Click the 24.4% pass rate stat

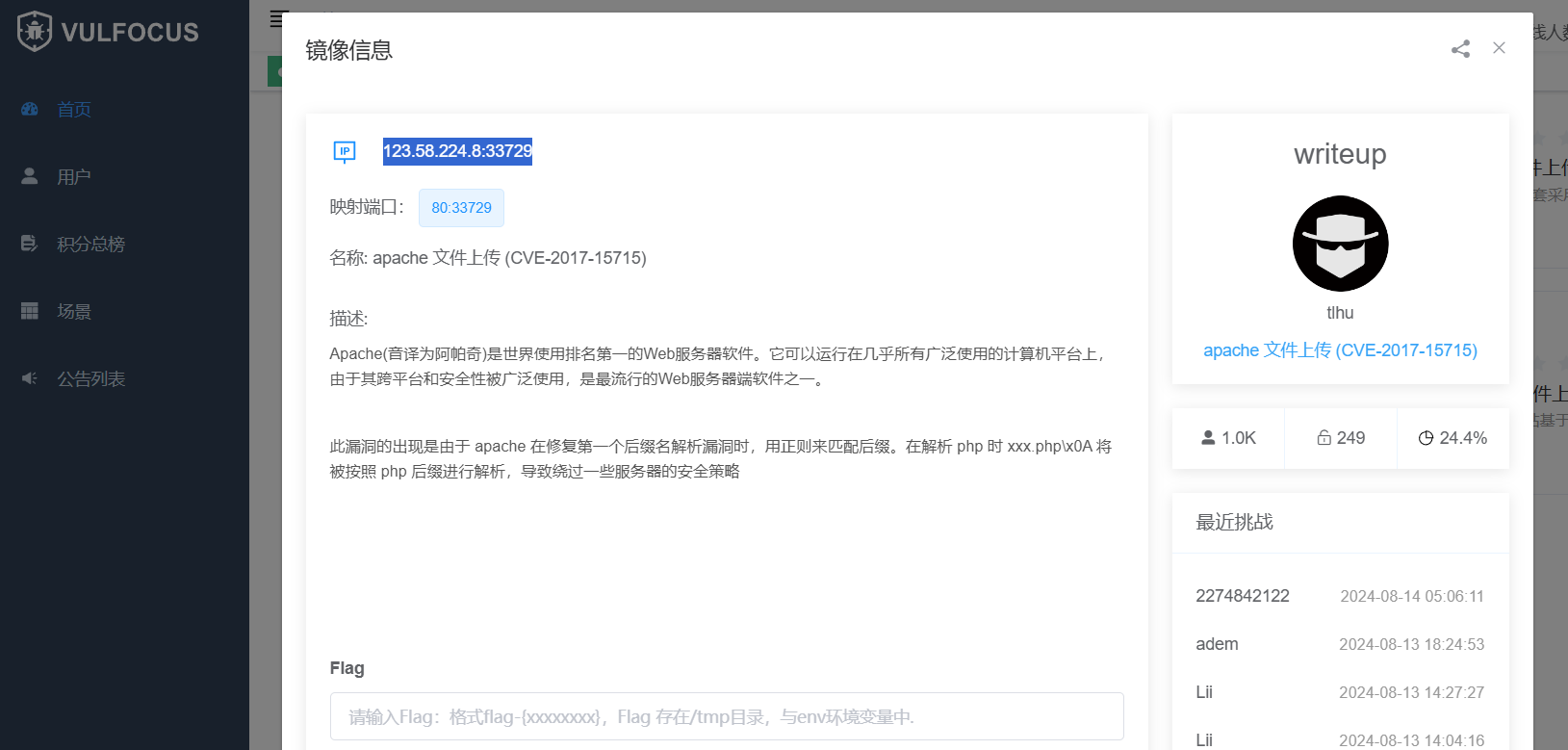[x=1453, y=438]
